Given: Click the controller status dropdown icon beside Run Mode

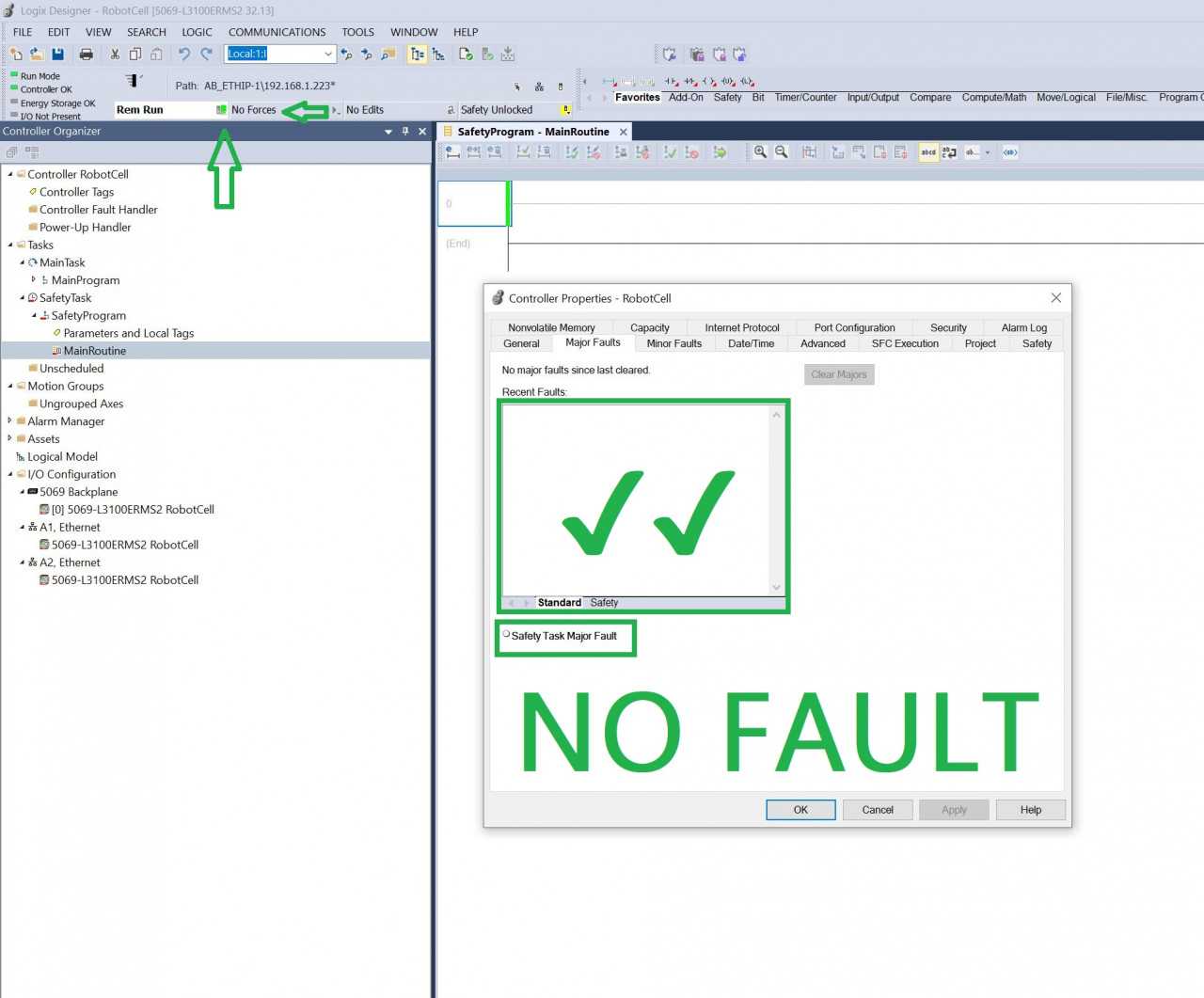Looking at the screenshot, I should (134, 81).
